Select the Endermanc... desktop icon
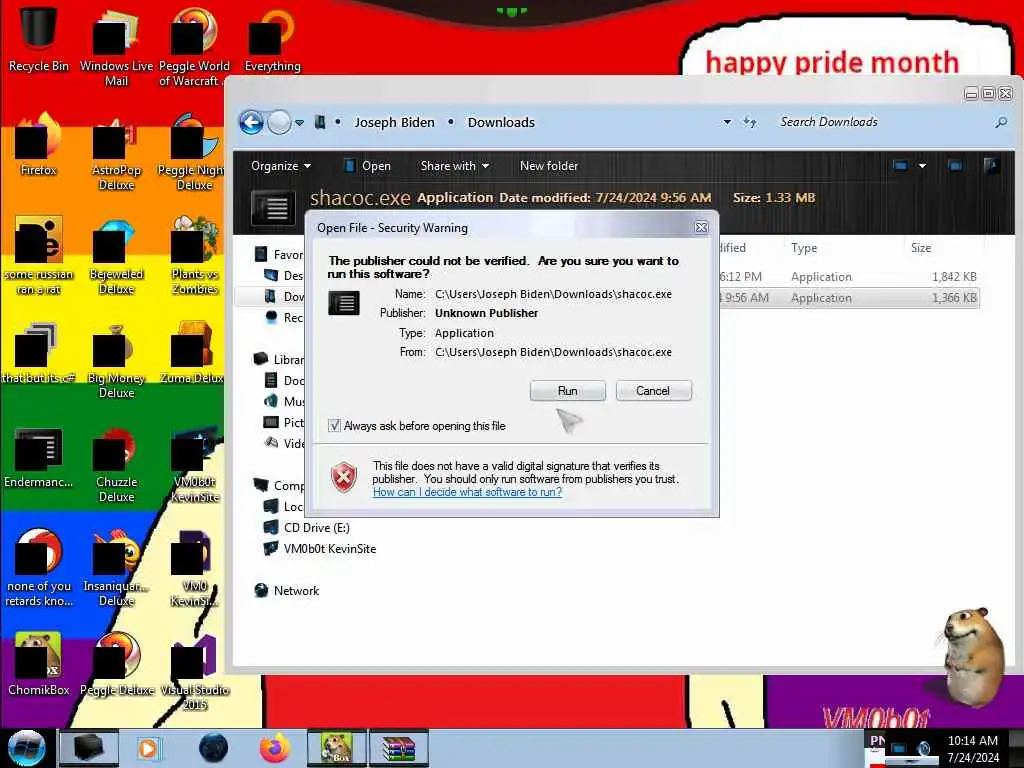 coord(39,457)
